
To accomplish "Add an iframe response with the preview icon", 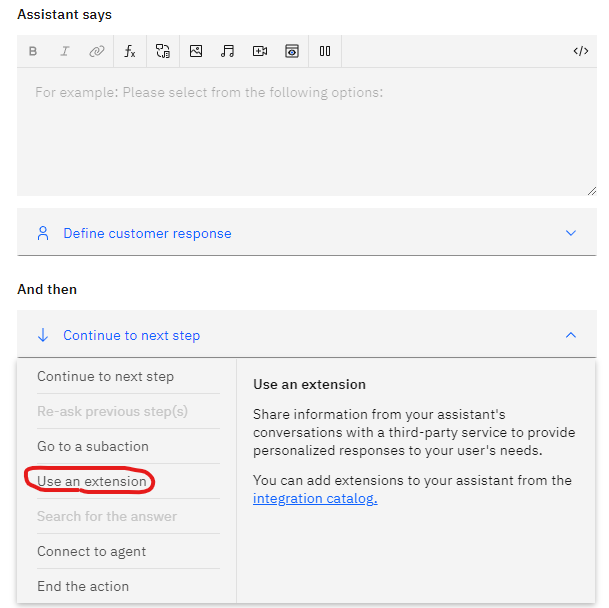I will 292,51.
